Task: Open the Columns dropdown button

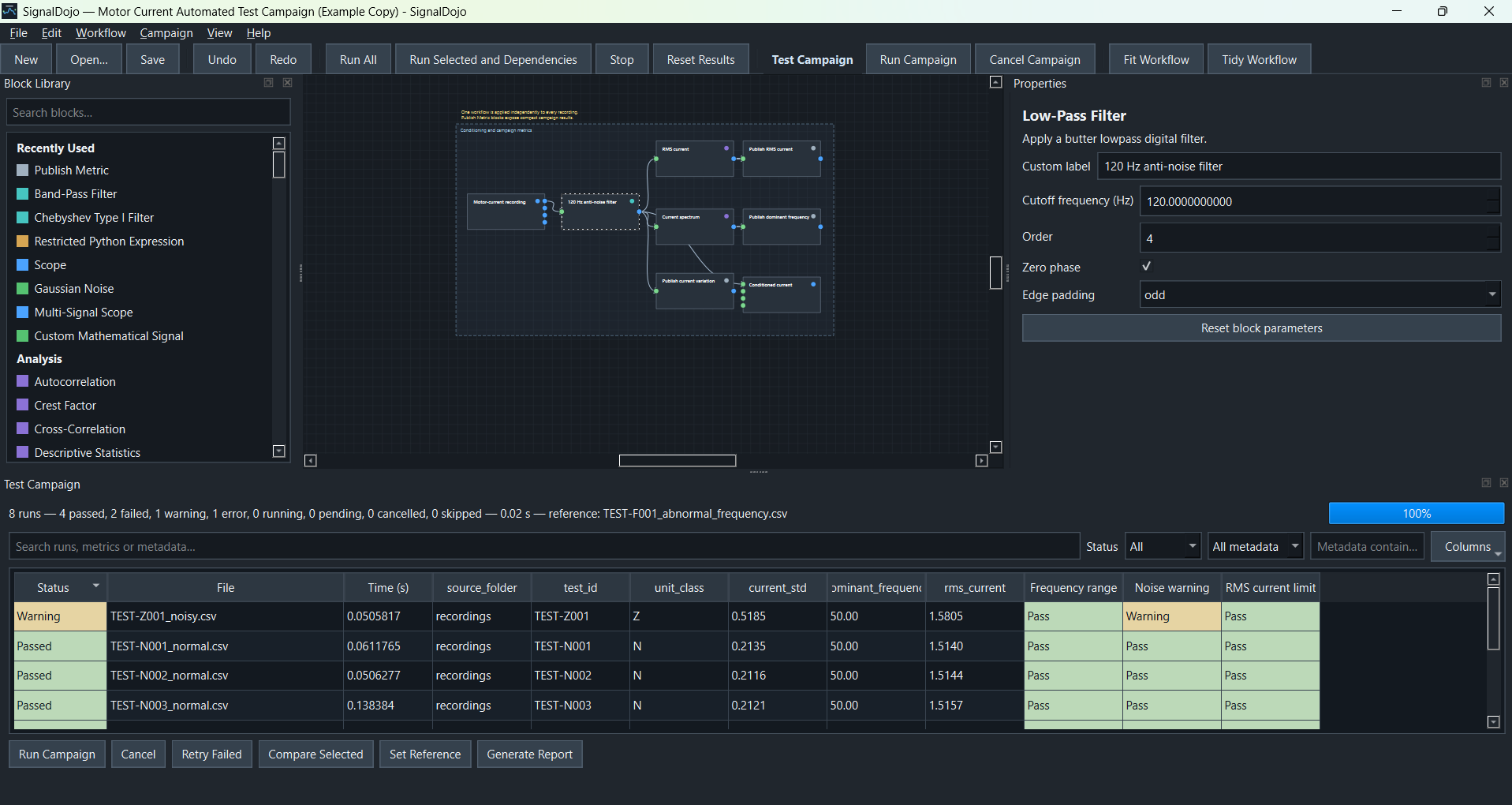Action: point(1468,546)
